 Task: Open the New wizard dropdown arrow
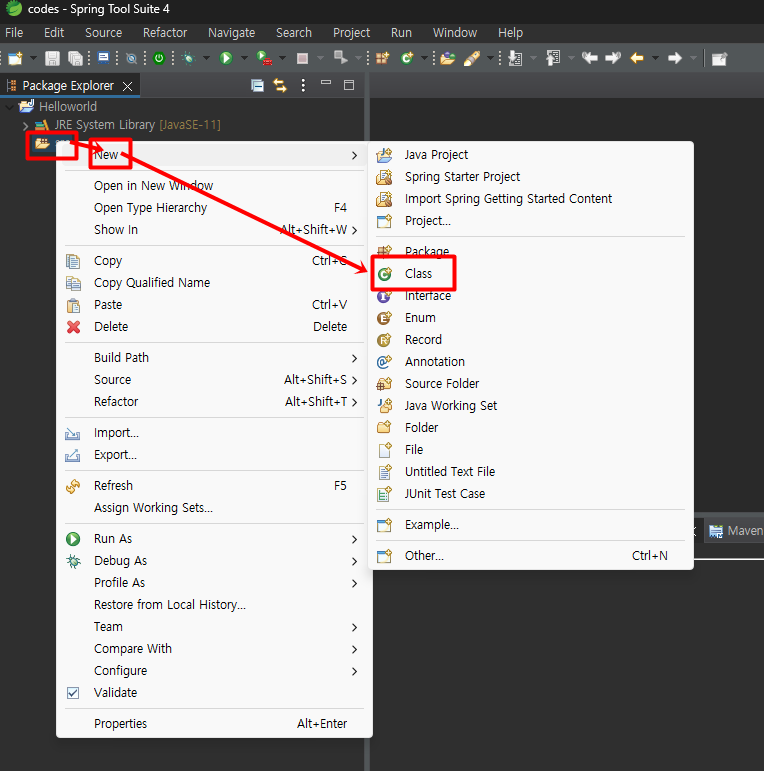tap(33, 59)
